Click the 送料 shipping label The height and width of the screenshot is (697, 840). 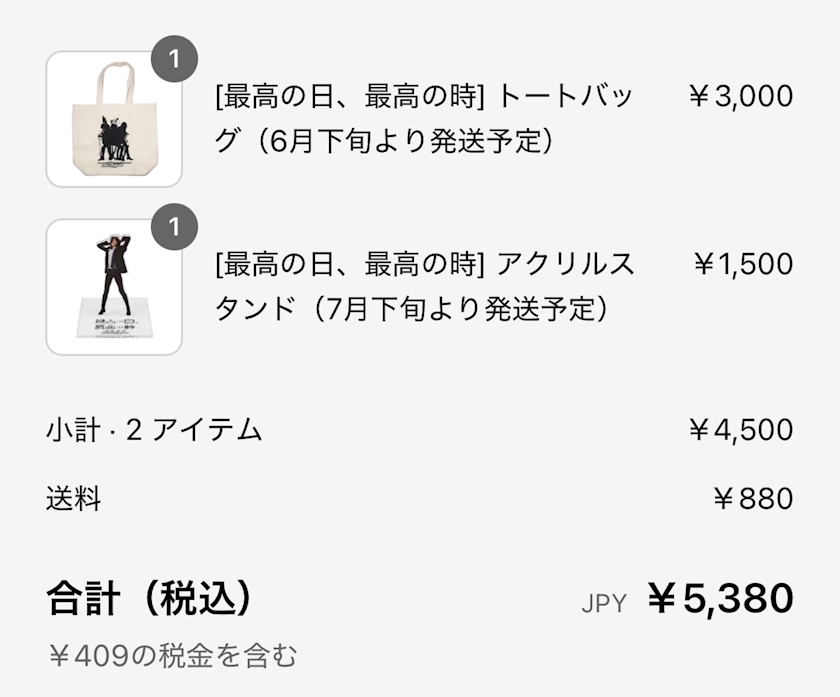(x=73, y=498)
